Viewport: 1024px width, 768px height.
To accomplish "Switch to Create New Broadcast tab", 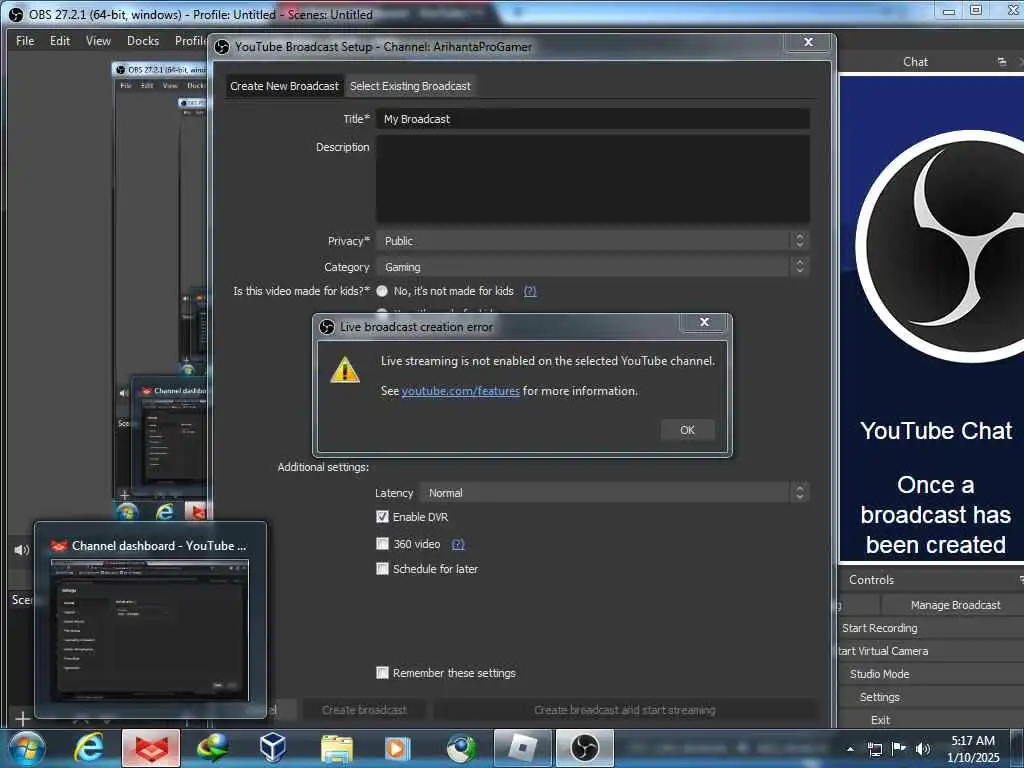I will tap(284, 86).
